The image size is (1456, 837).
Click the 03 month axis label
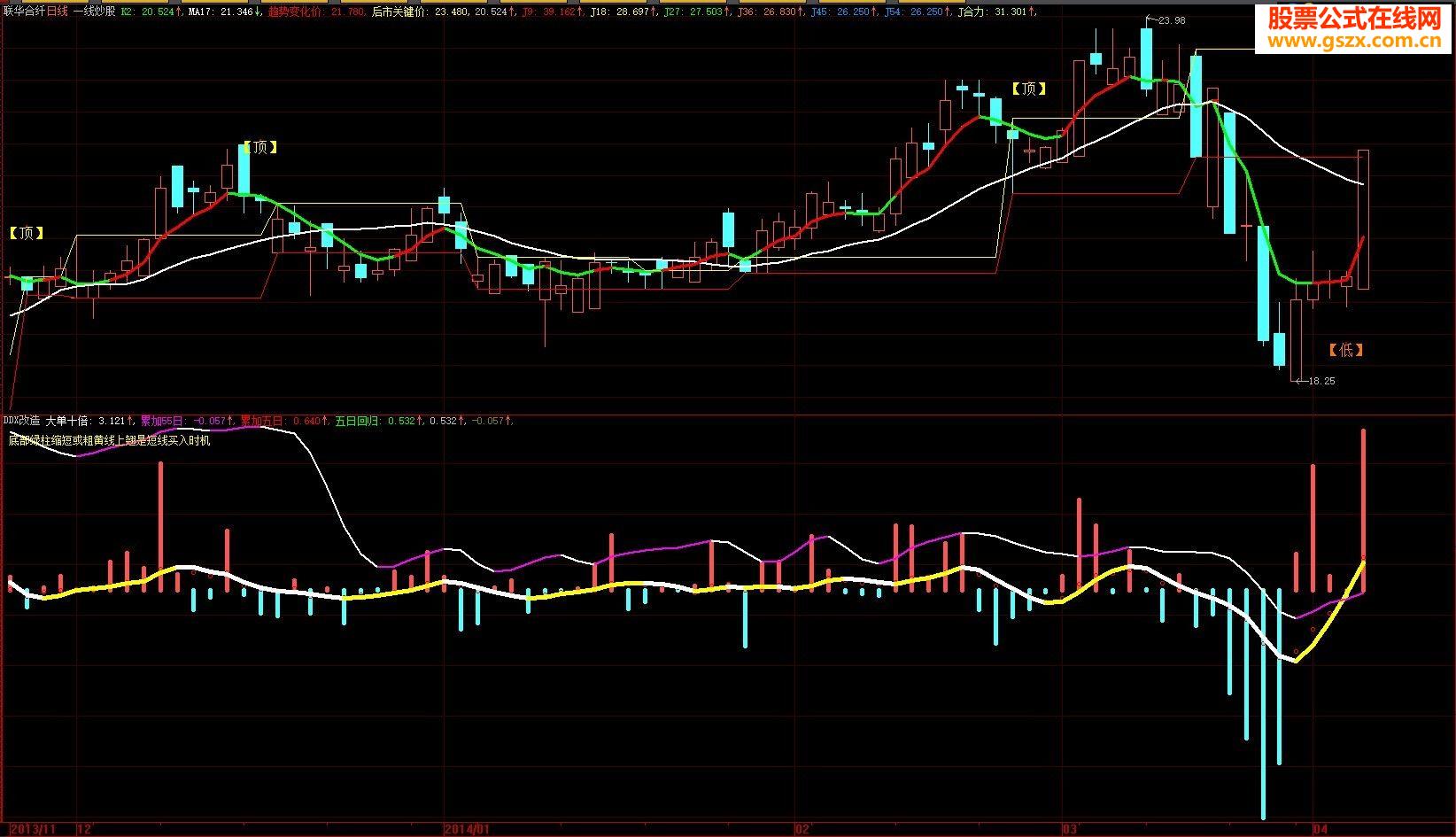tap(1071, 830)
